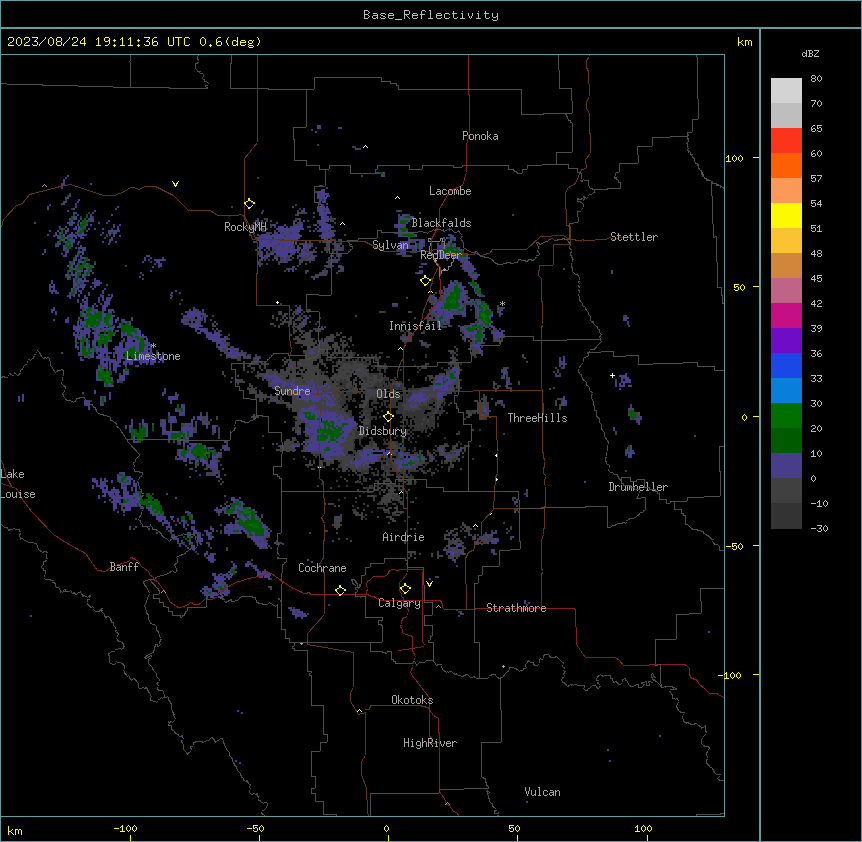
Task: Click the HighRiver label
Action: tap(430, 743)
